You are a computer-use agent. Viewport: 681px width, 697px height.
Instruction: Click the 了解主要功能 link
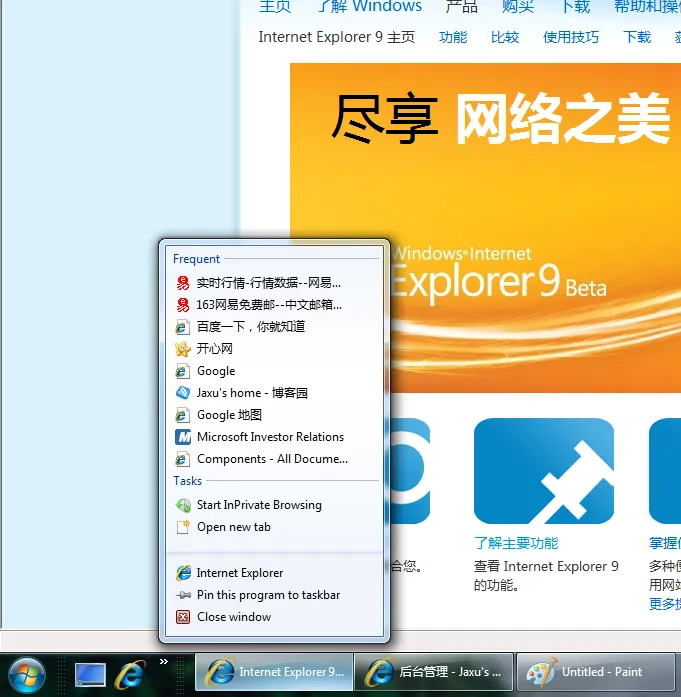point(516,543)
